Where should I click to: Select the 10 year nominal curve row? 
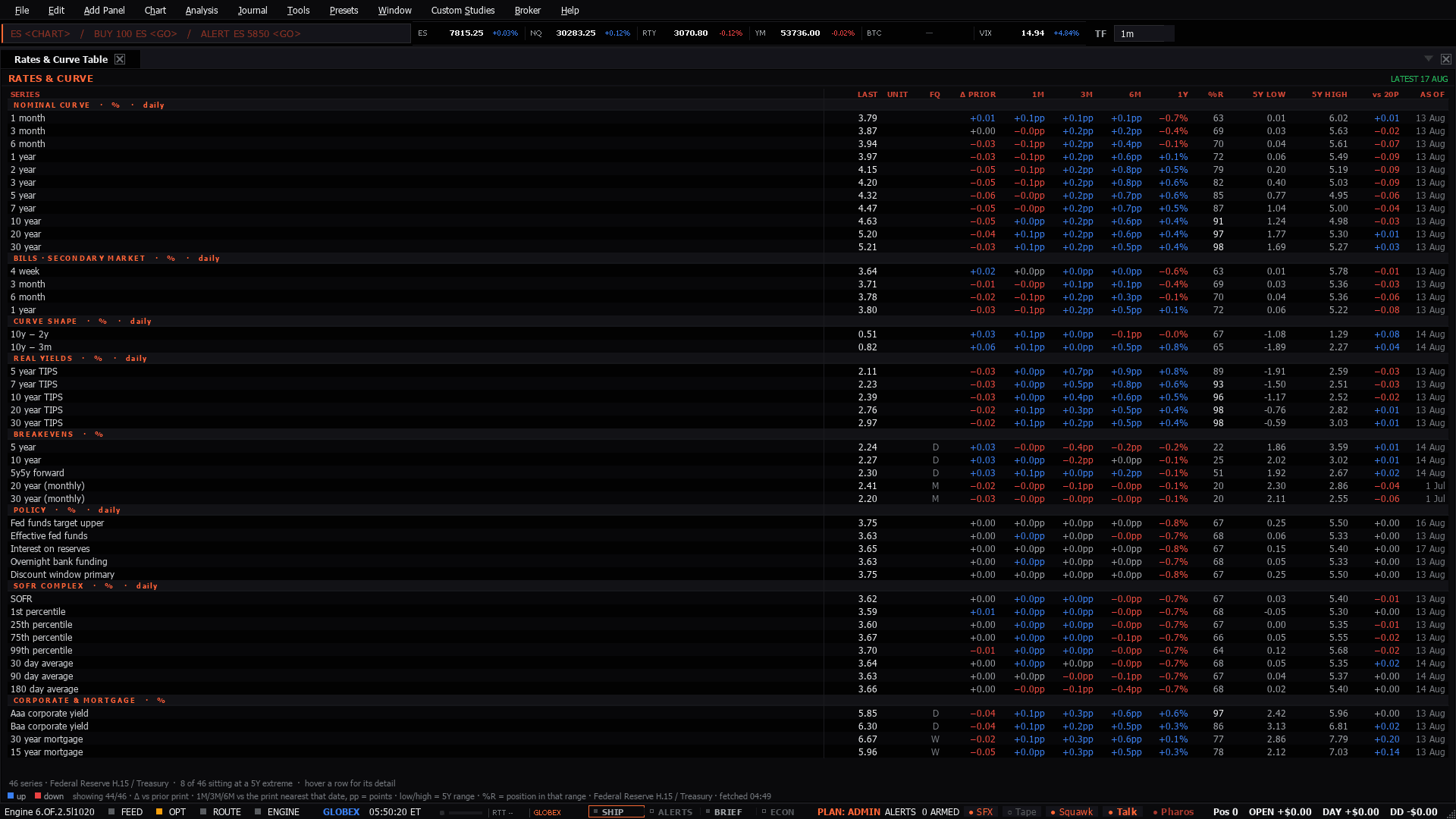click(728, 221)
